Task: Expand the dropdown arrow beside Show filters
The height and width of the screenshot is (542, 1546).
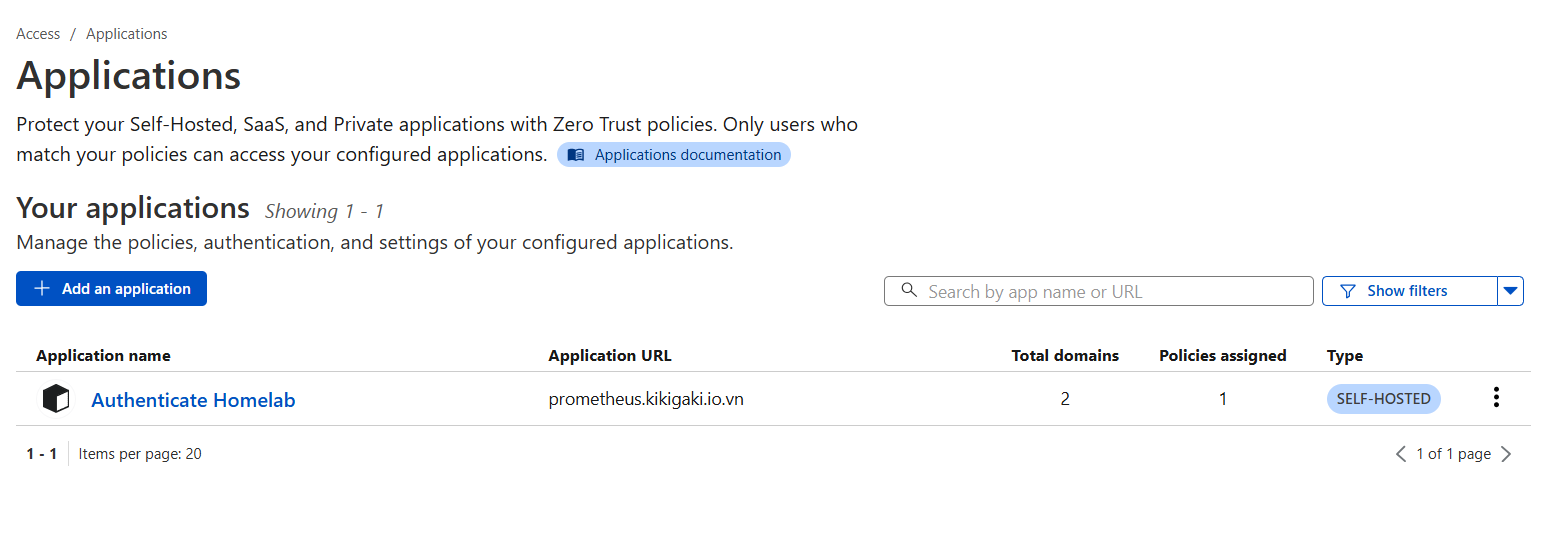Action: click(x=1510, y=291)
